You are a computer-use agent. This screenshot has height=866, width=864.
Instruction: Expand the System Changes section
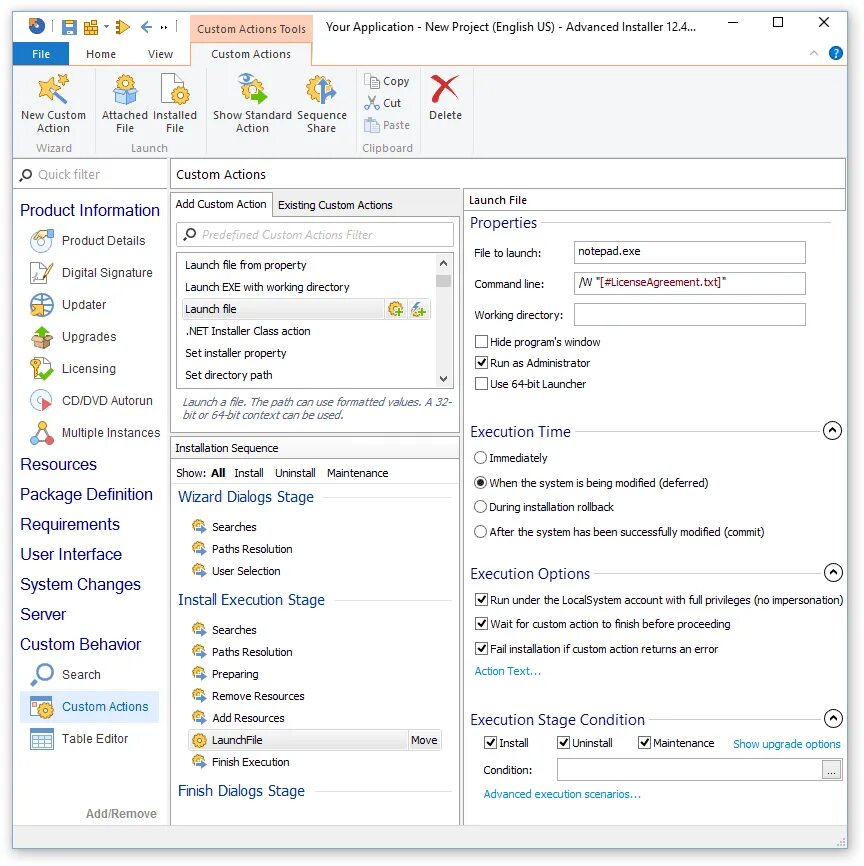pyautogui.click(x=81, y=584)
